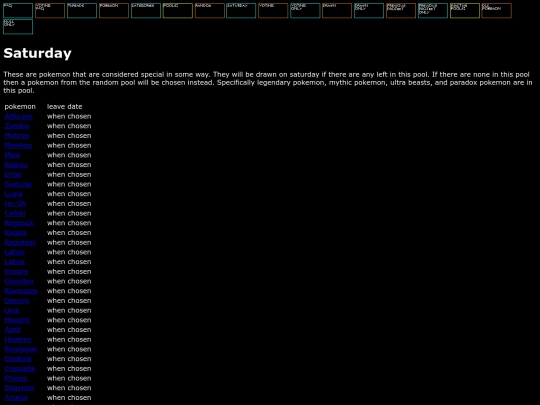Open the VOTING pool box
This screenshot has height=405, width=540.
coord(273,11)
